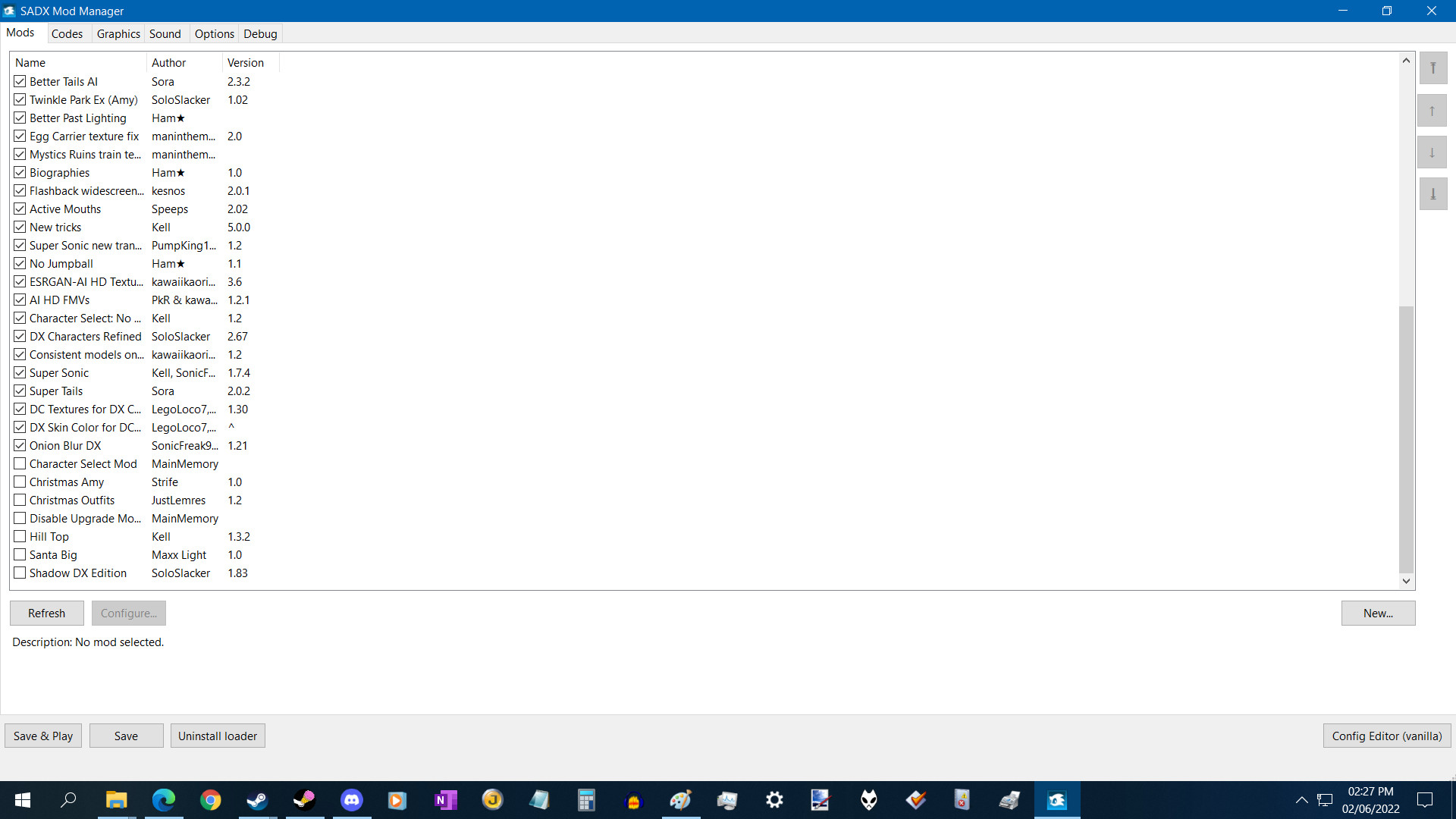This screenshot has height=819, width=1456.
Task: Enable the Christmas Amy mod checkbox
Action: click(20, 482)
